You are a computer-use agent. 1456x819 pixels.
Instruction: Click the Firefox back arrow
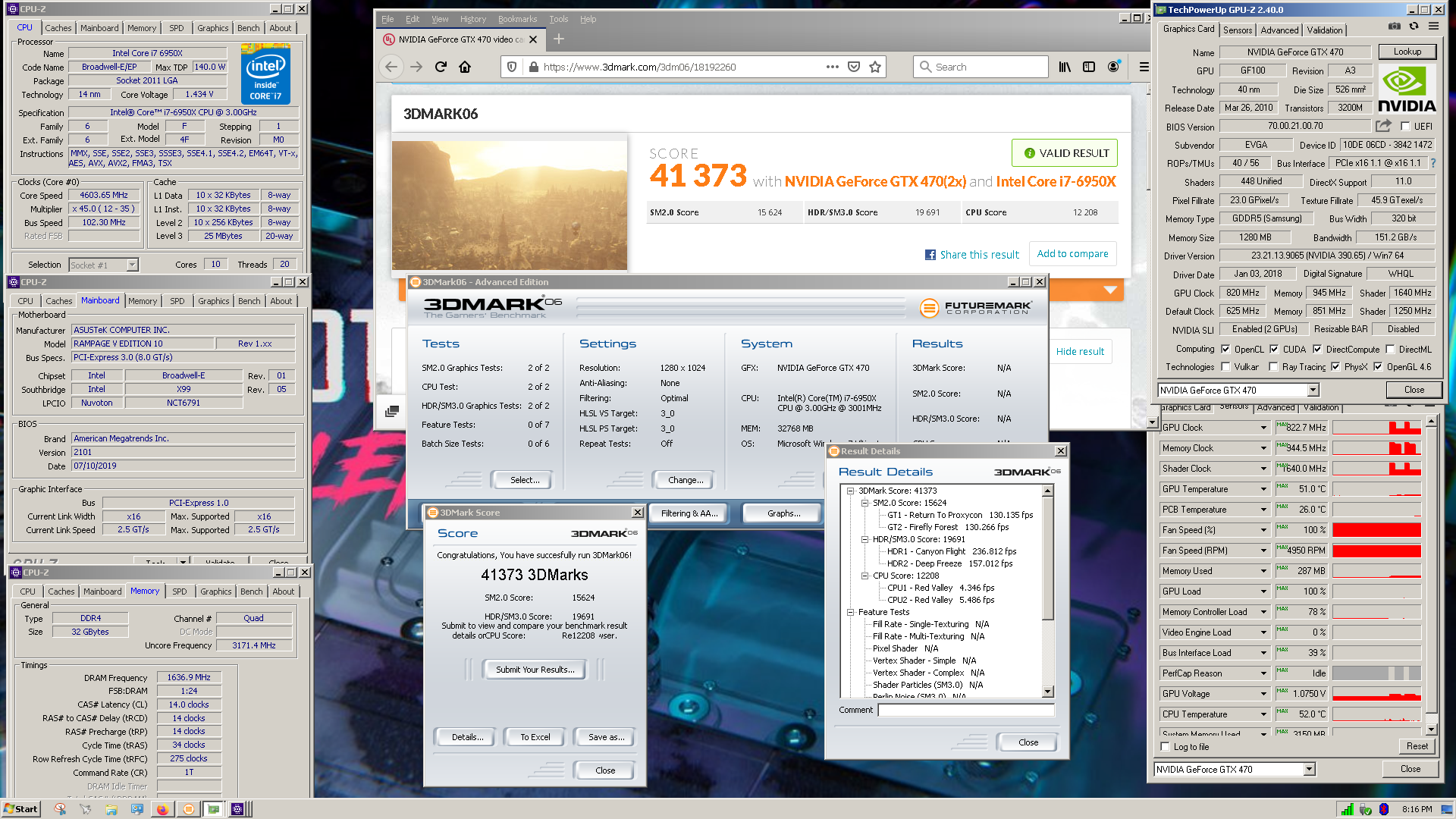click(391, 67)
